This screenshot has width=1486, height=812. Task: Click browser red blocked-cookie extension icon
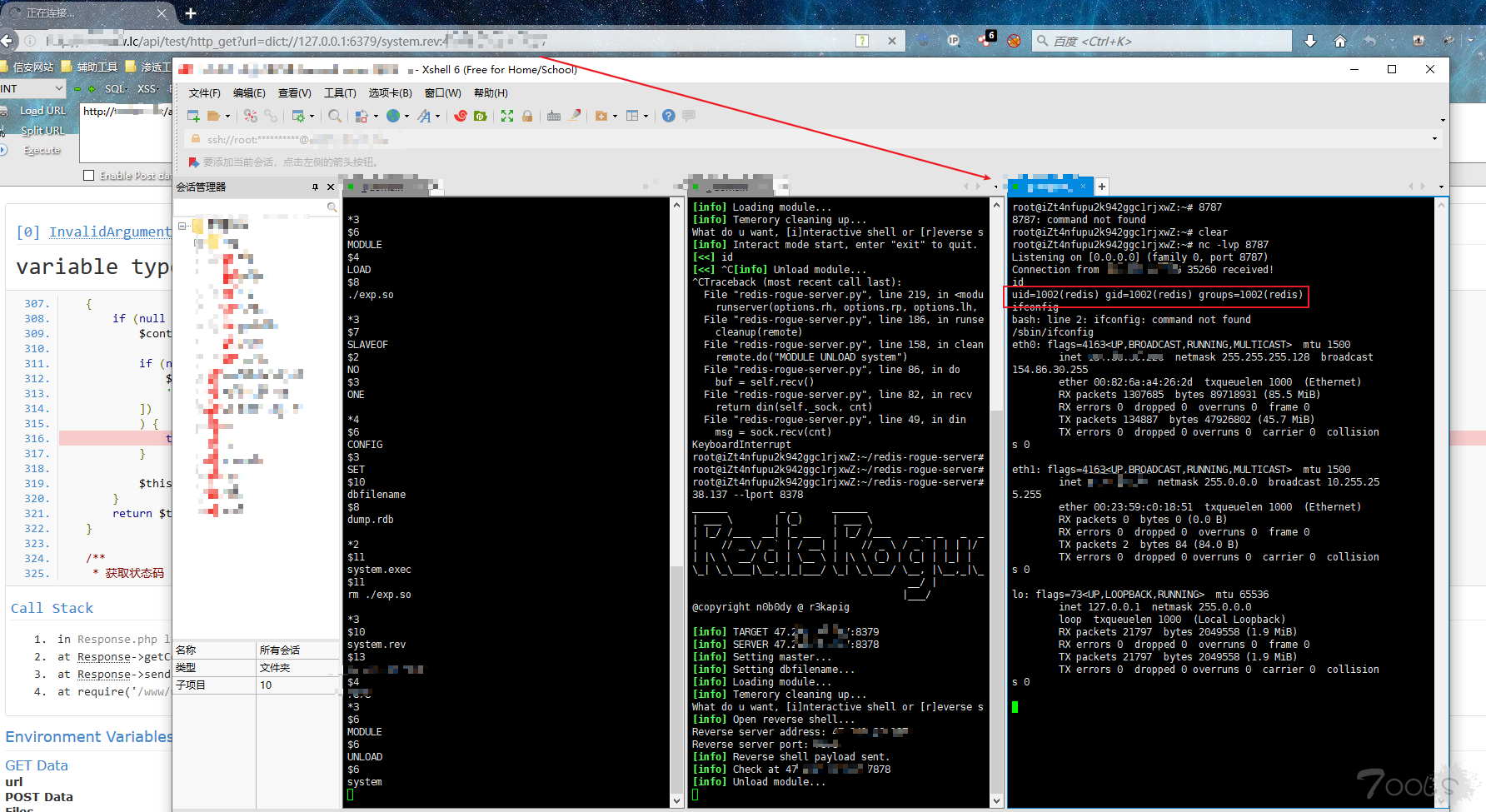point(1014,41)
